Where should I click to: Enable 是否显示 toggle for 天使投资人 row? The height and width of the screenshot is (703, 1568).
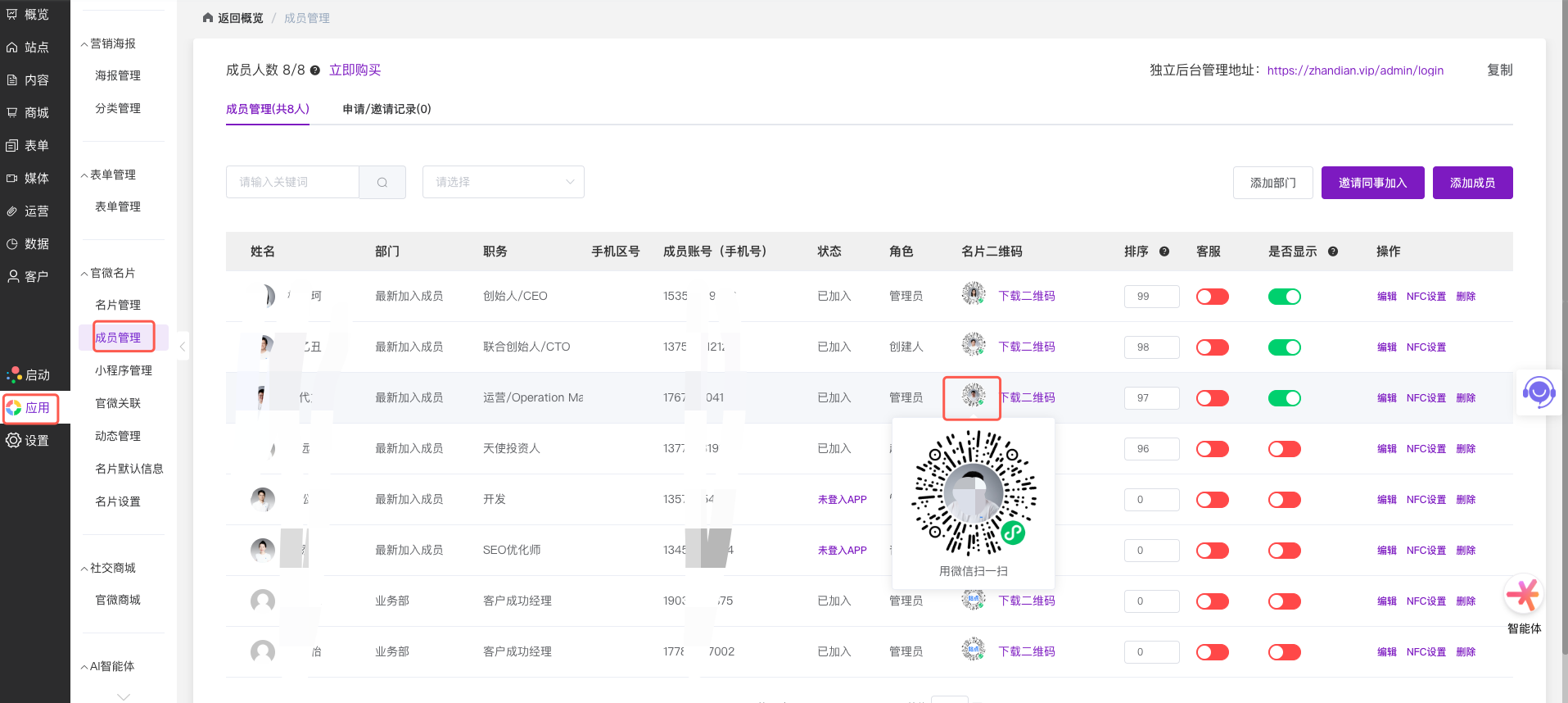[1284, 449]
